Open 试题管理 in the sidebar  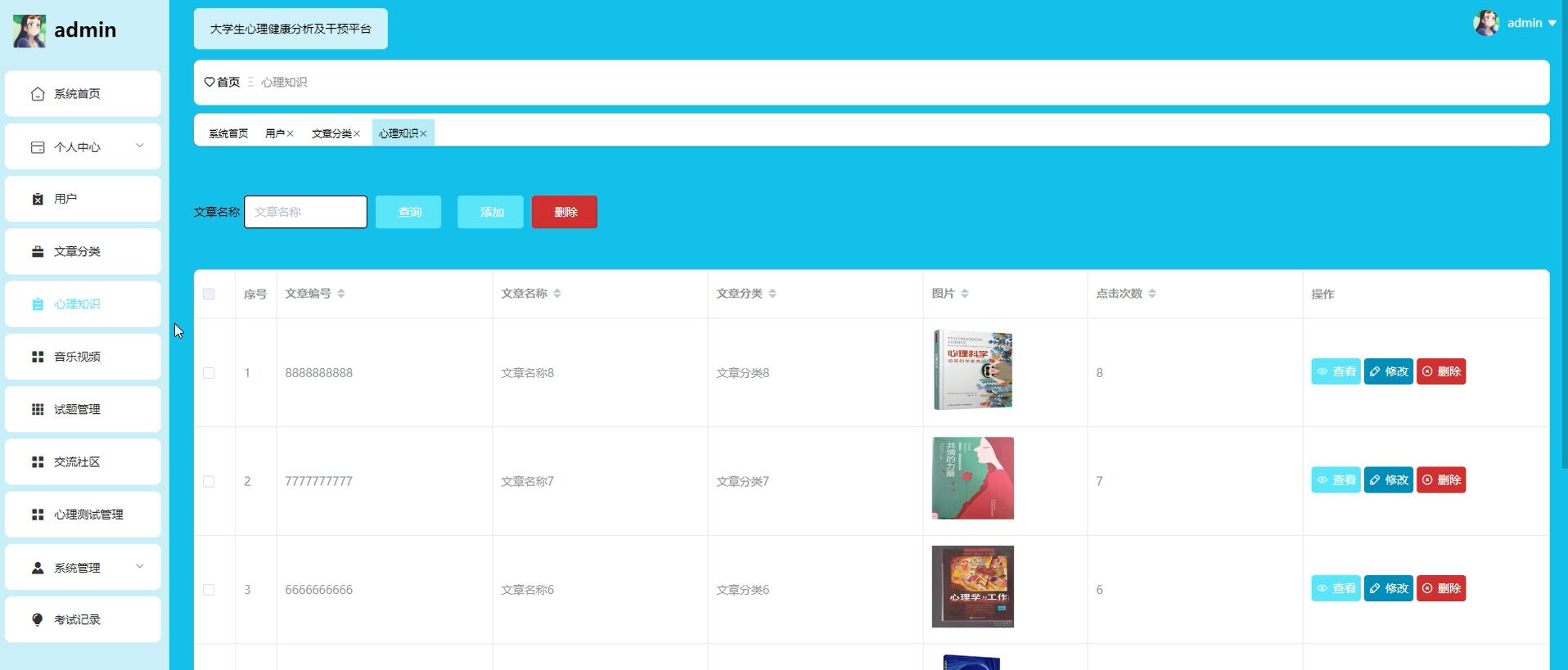click(83, 409)
